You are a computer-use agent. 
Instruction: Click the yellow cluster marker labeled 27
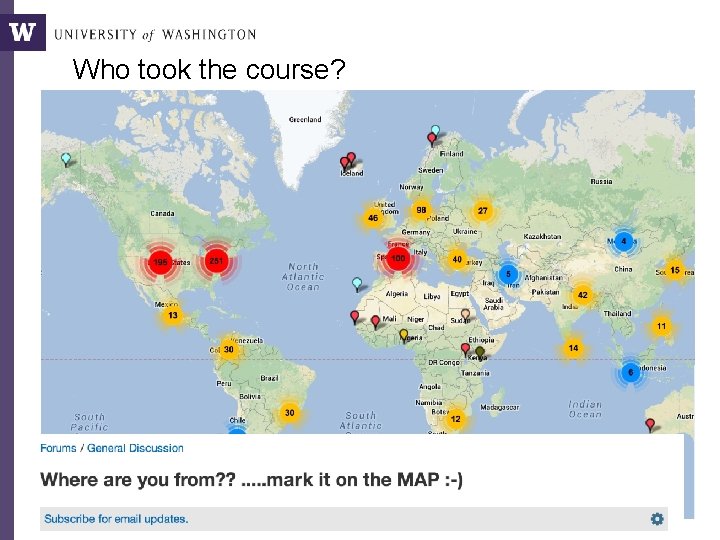[482, 211]
